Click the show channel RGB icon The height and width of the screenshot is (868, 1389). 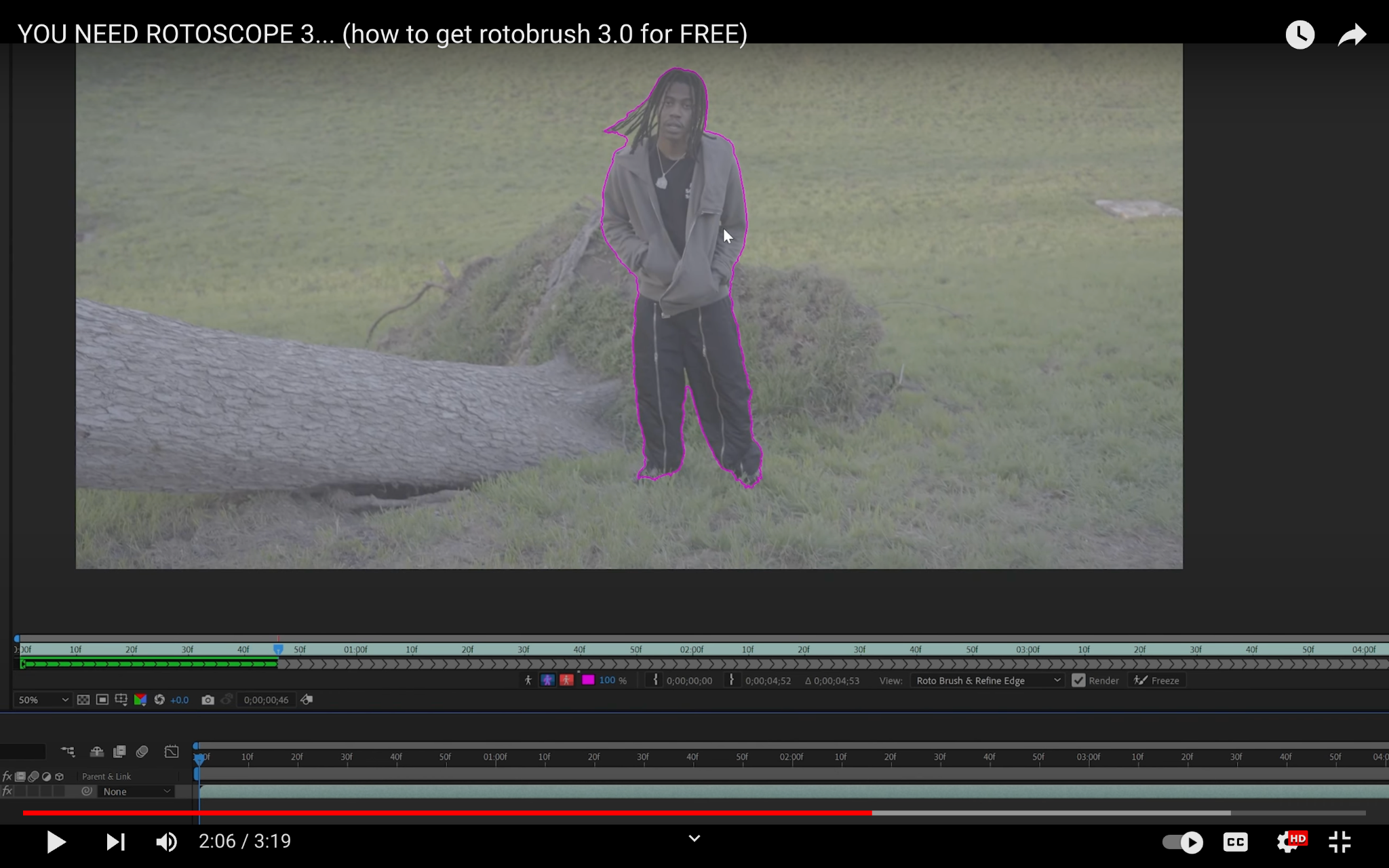point(140,700)
